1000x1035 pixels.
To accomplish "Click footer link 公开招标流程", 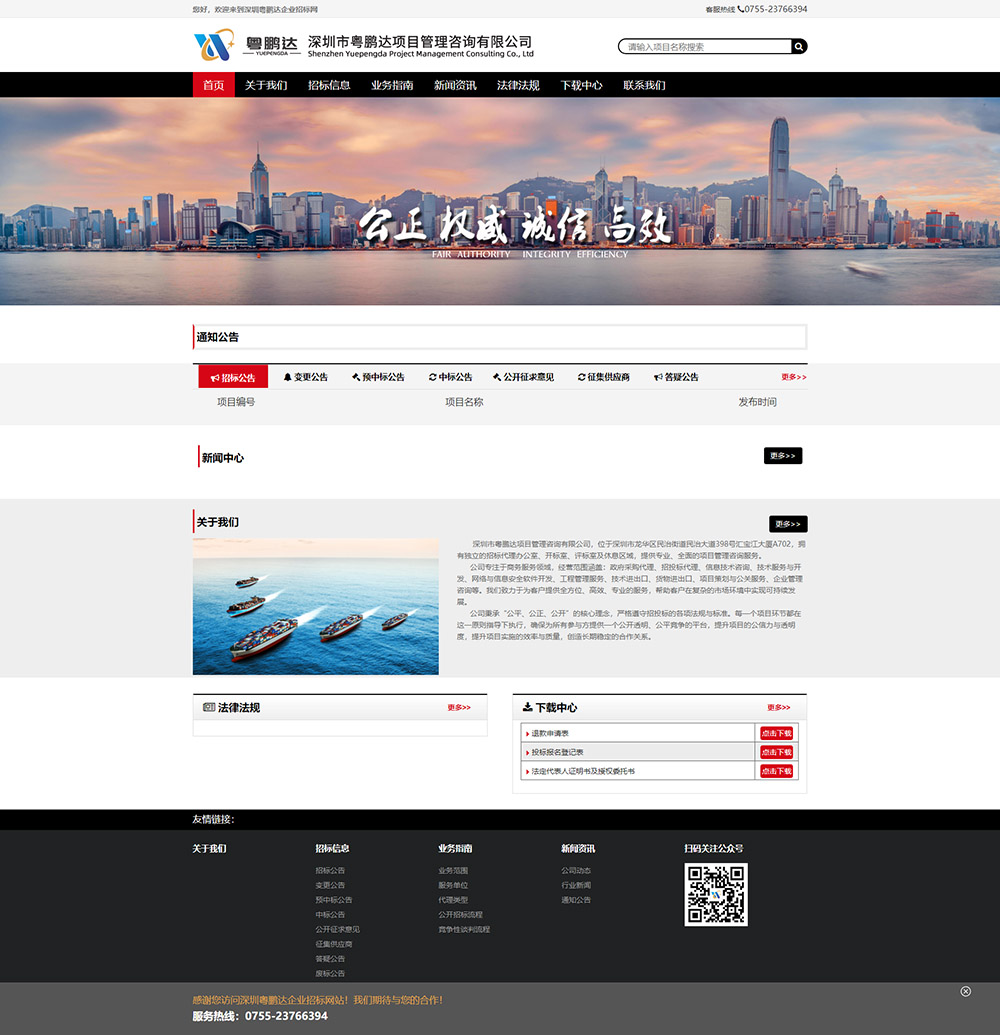I will point(460,914).
